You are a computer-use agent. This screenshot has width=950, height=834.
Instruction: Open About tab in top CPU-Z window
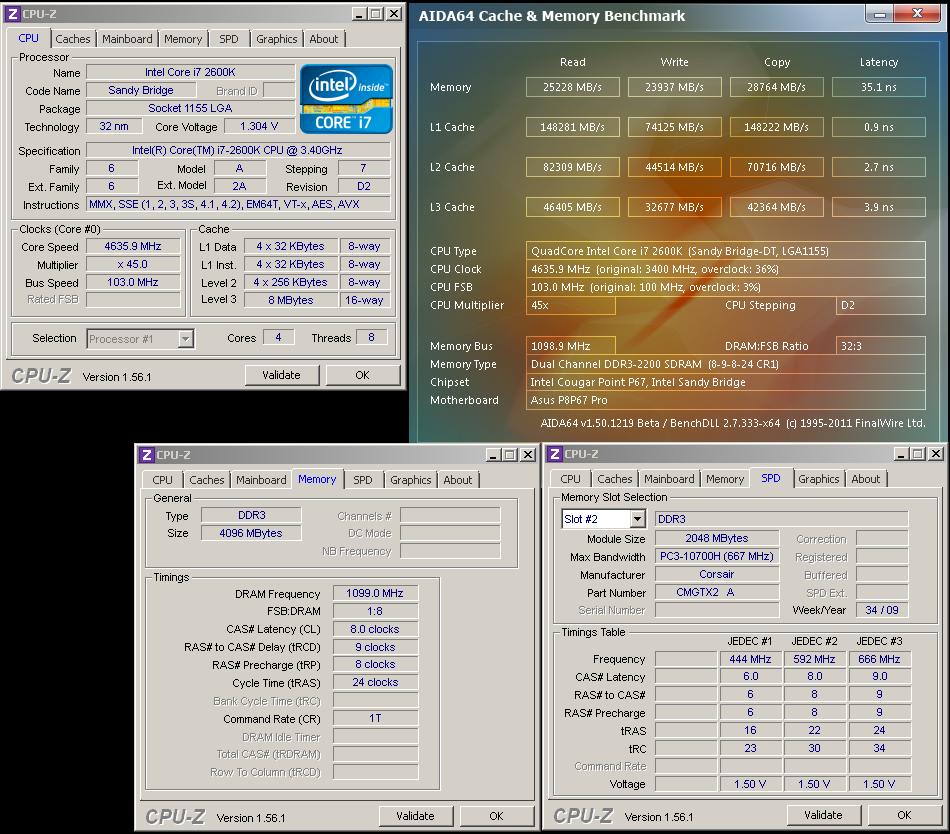(324, 39)
